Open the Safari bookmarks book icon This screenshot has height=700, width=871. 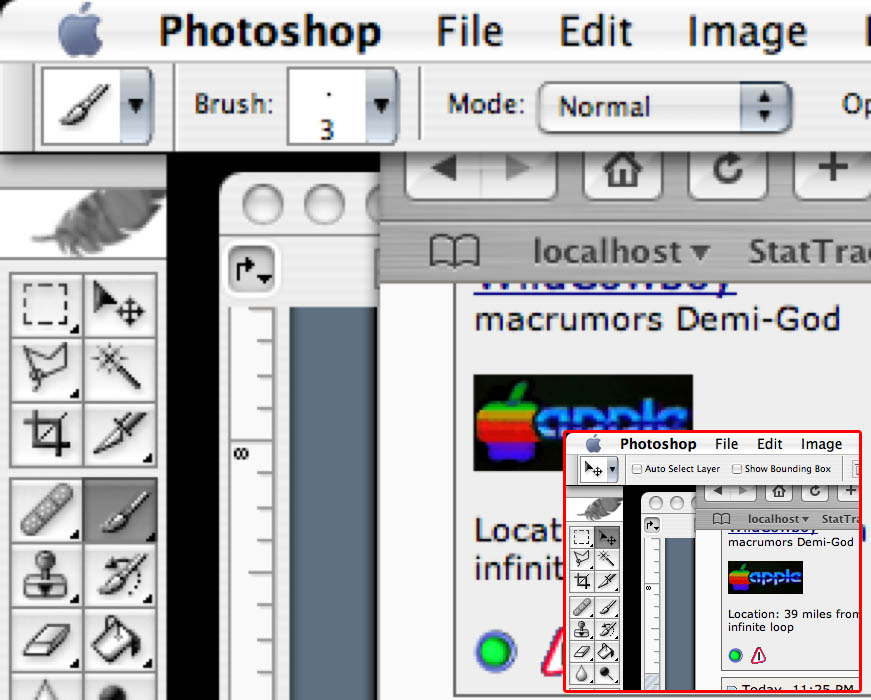pyautogui.click(x=454, y=252)
